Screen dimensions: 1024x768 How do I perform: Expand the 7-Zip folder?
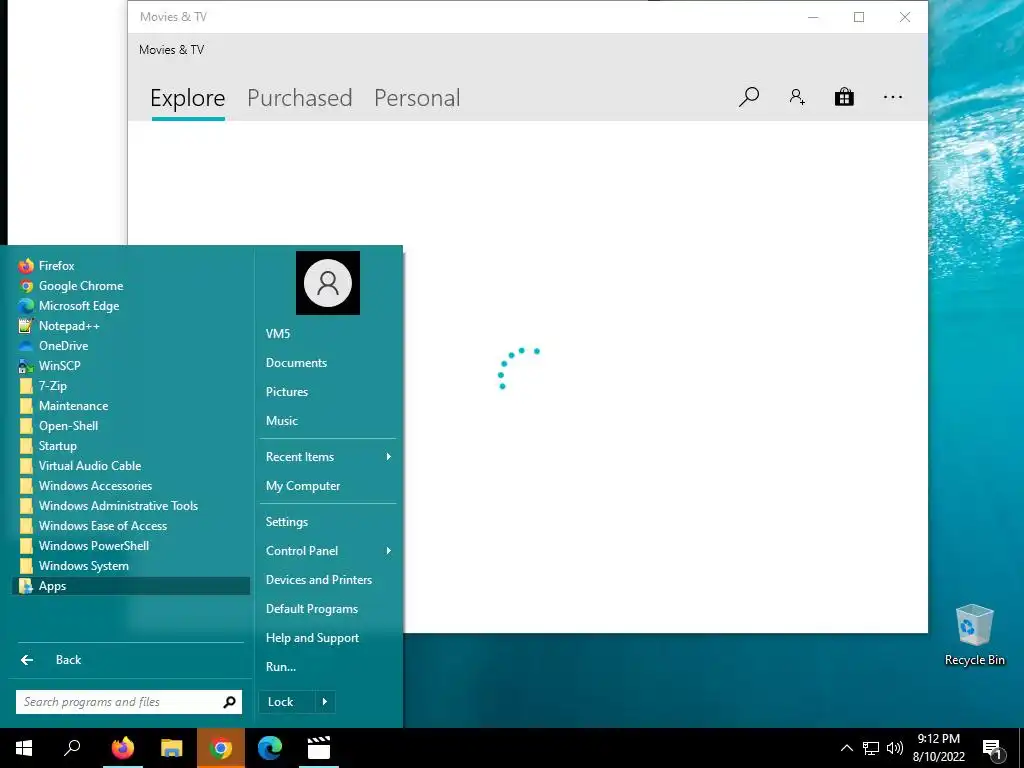[131, 386]
